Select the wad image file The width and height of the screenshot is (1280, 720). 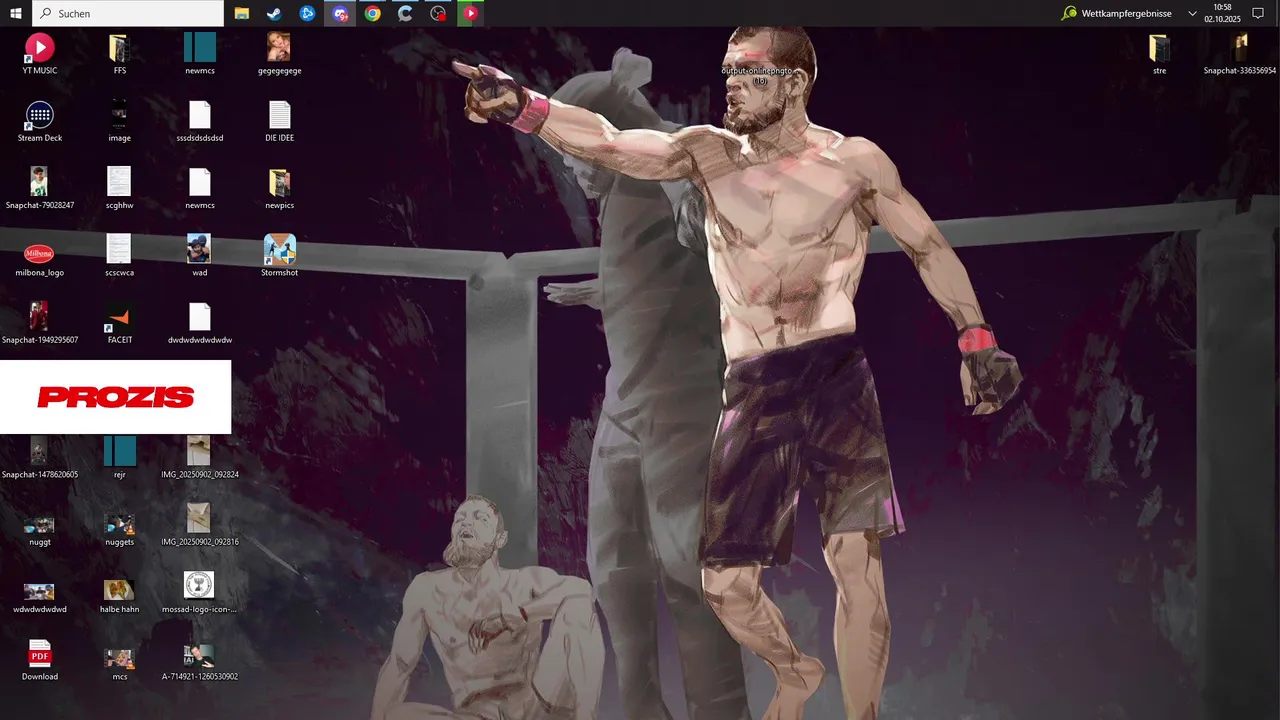tap(200, 256)
